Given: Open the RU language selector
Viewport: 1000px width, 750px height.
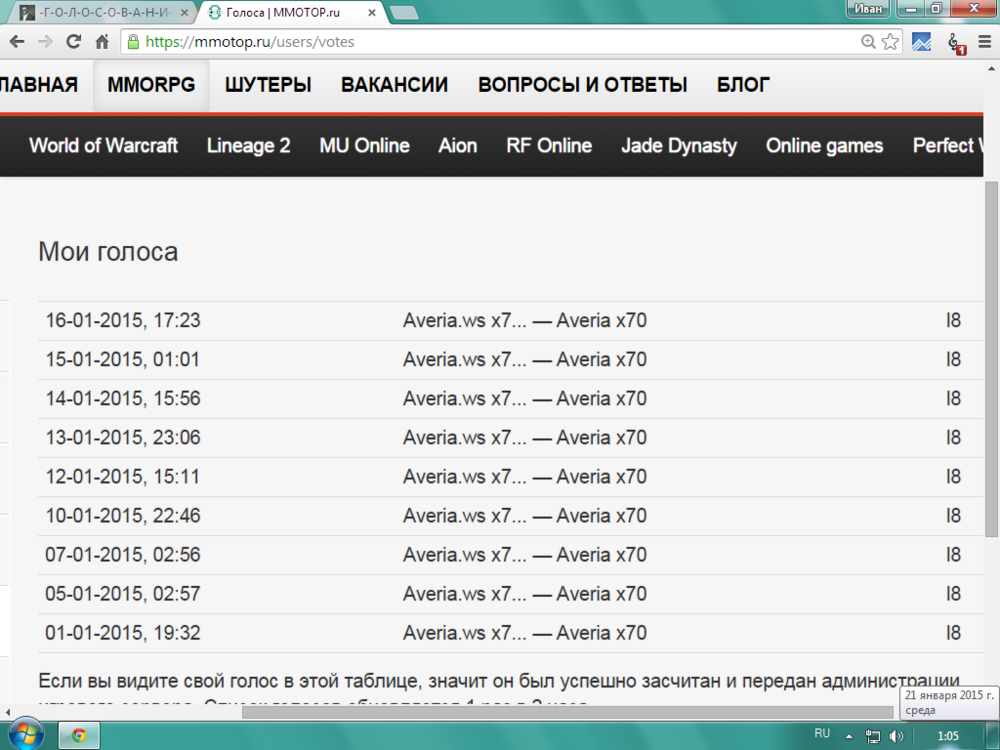Looking at the screenshot, I should pos(822,734).
